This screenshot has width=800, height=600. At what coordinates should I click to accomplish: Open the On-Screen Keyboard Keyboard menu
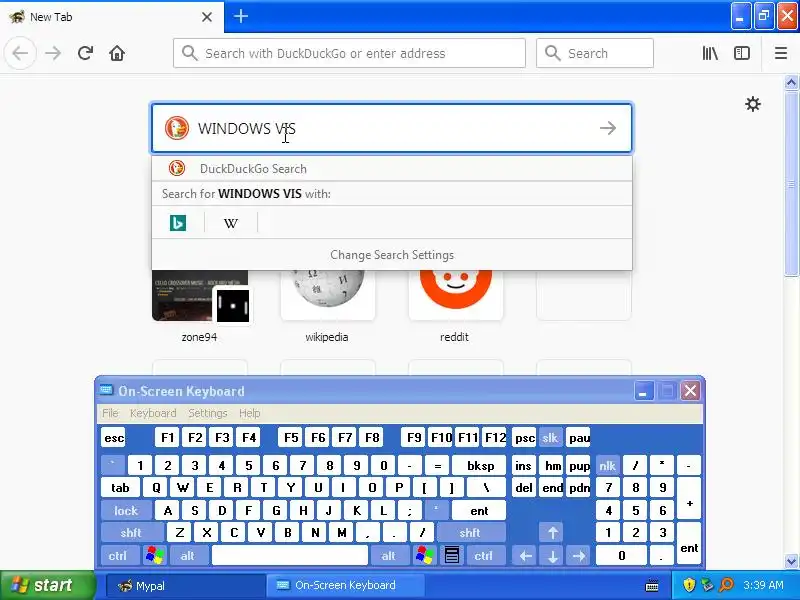coord(153,413)
